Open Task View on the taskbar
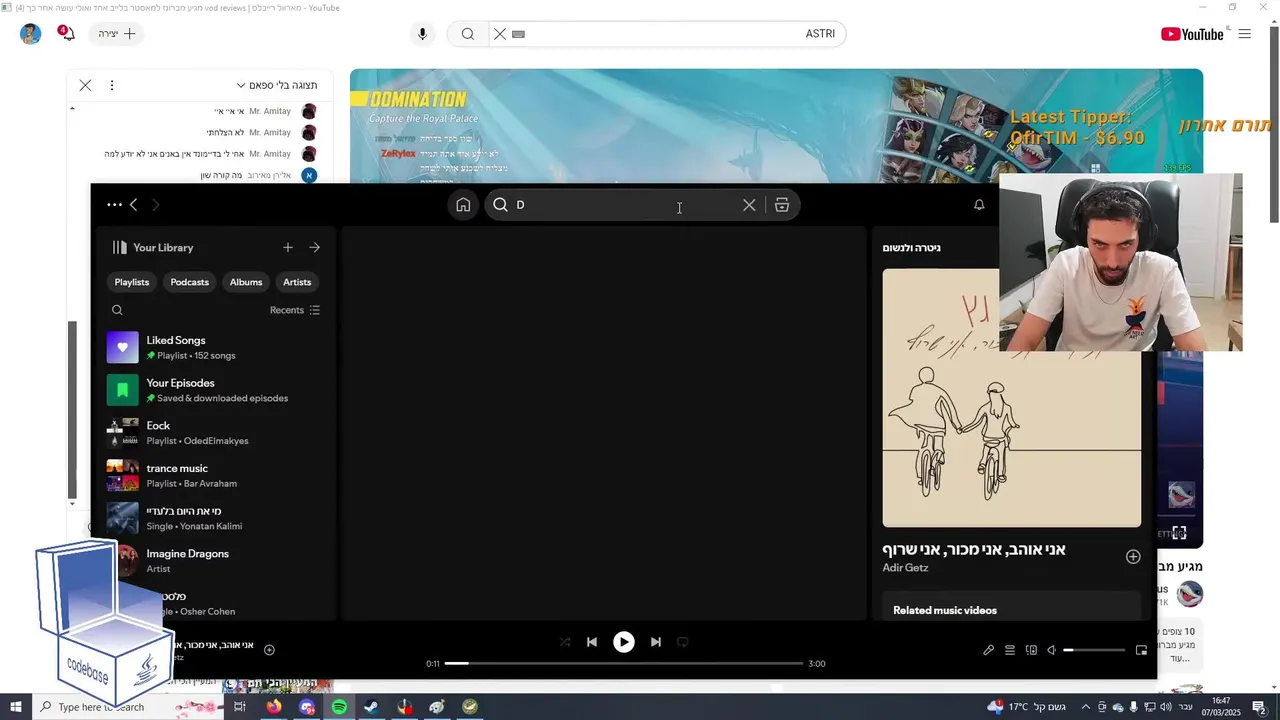This screenshot has width=1280, height=720. coord(240,707)
